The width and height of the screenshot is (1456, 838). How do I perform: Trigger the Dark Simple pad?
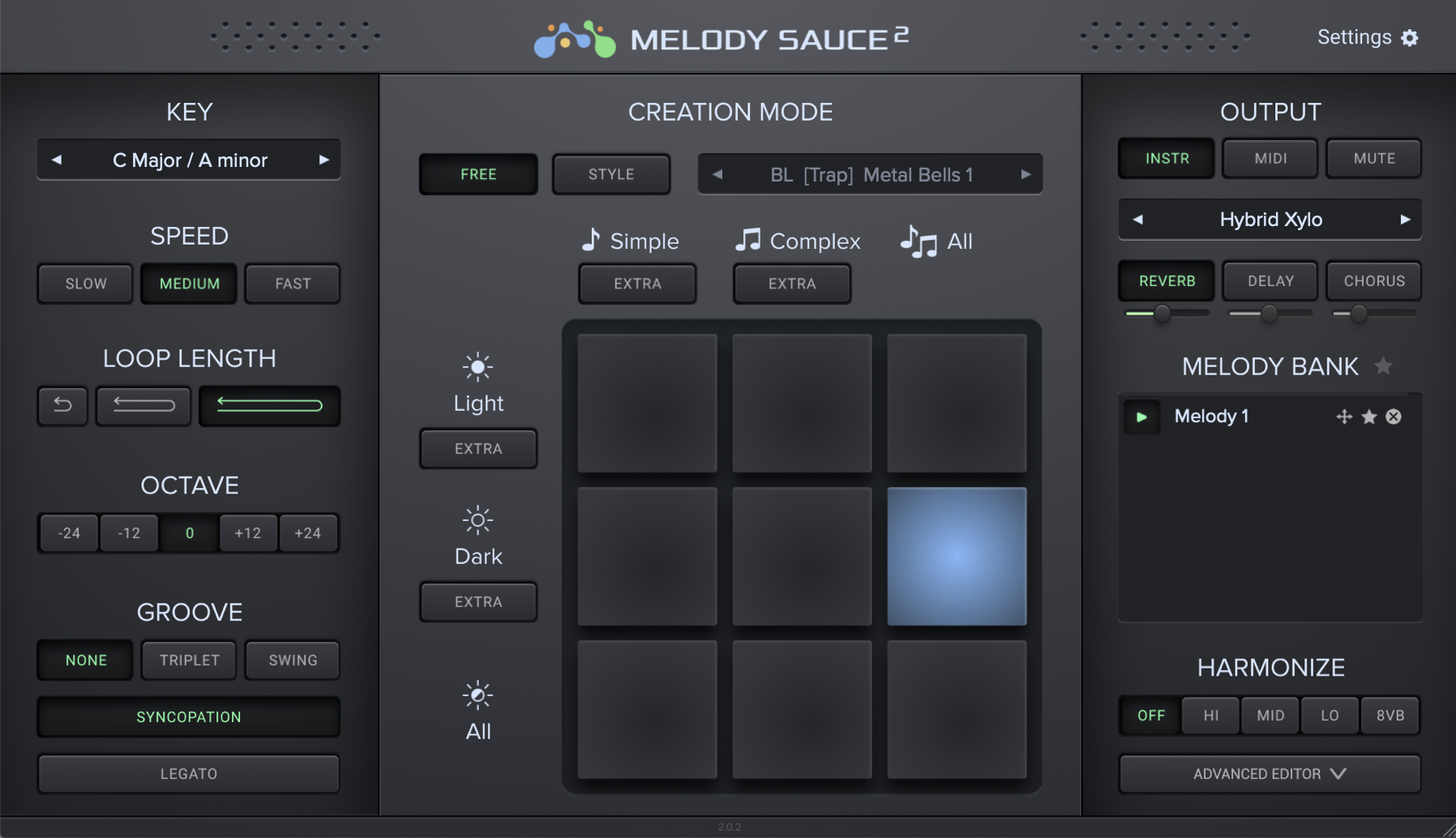647,556
